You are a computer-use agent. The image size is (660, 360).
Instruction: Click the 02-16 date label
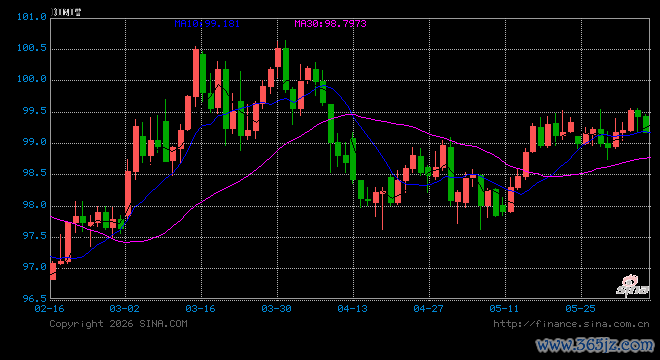49,309
